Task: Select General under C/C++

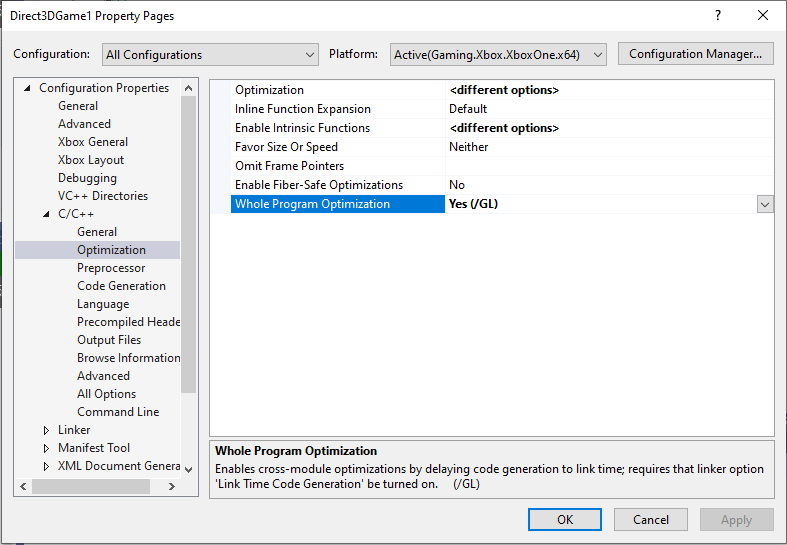Action: 97,232
